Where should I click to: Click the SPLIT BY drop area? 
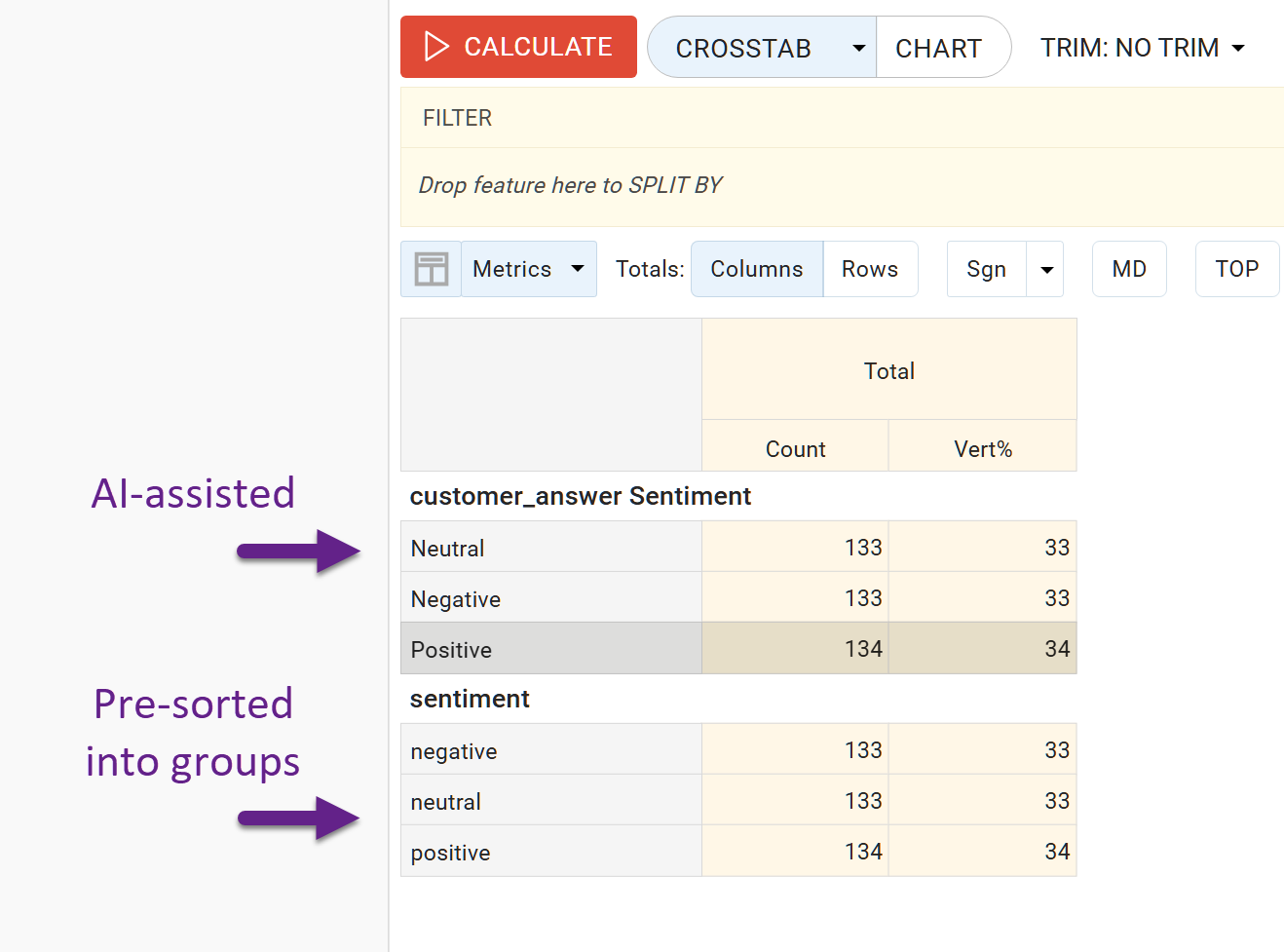pos(570,185)
